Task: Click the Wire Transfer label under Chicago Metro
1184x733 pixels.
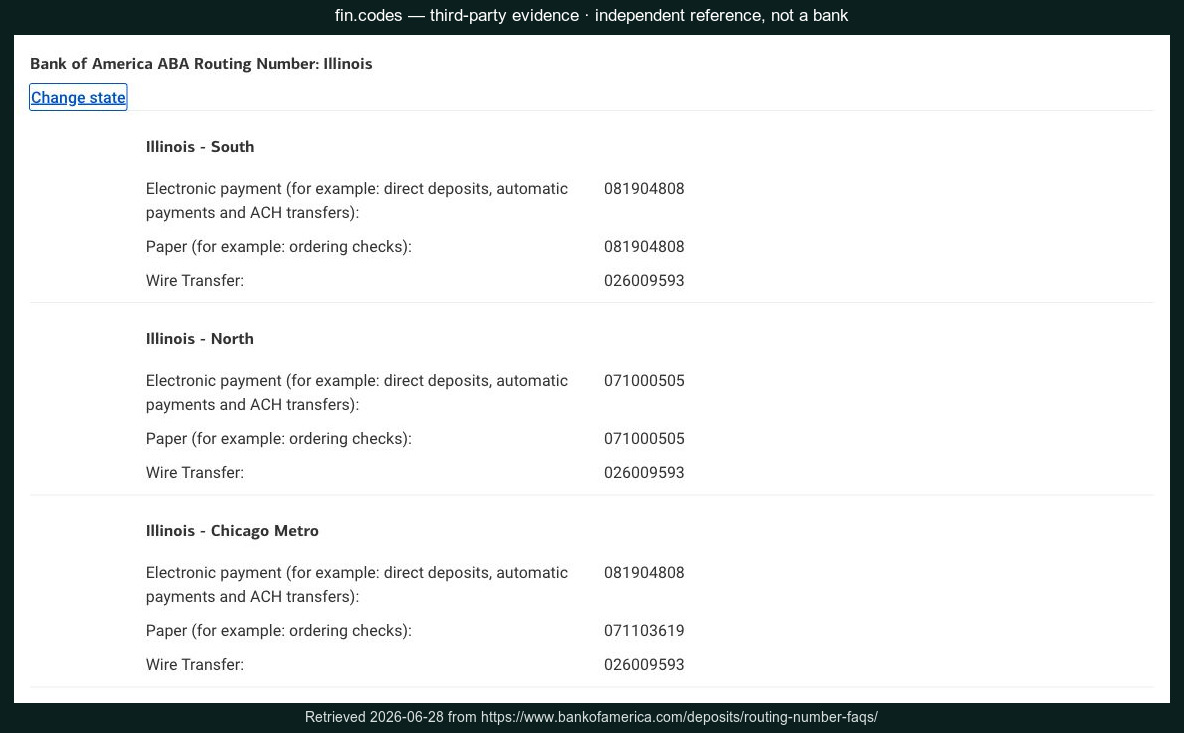Action: pyautogui.click(x=195, y=664)
